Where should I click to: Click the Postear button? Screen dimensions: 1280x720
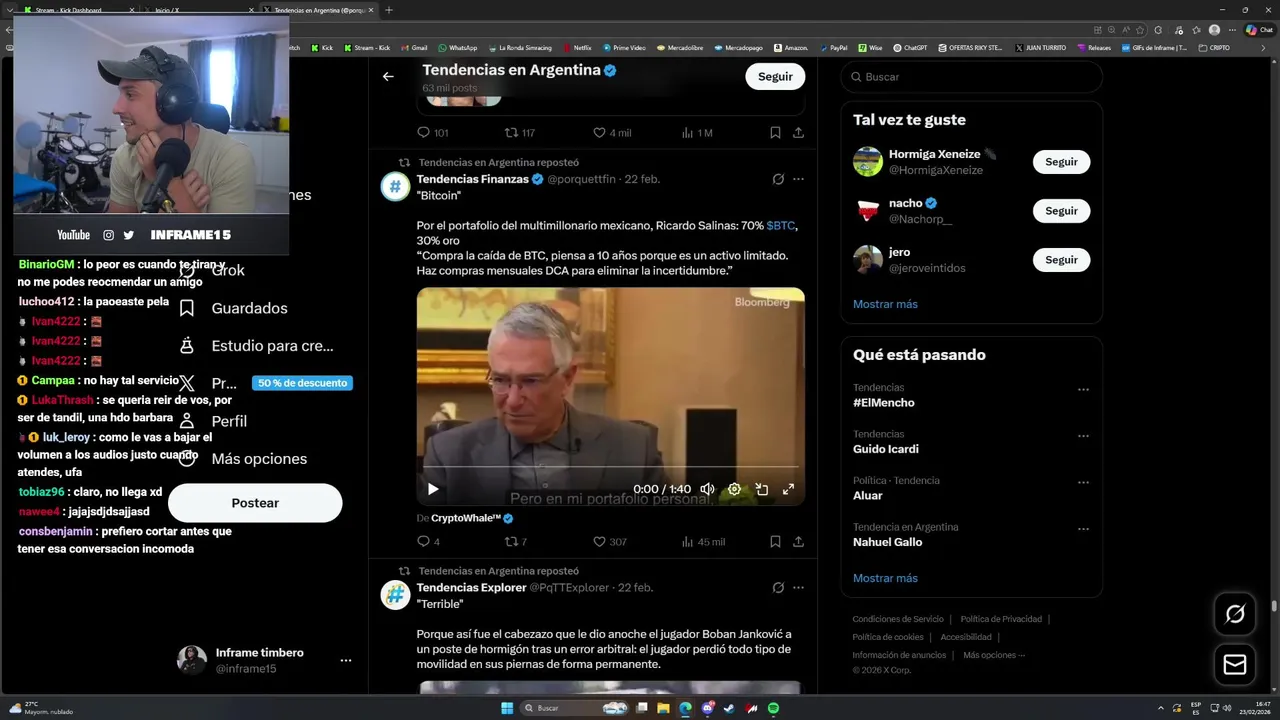point(255,503)
